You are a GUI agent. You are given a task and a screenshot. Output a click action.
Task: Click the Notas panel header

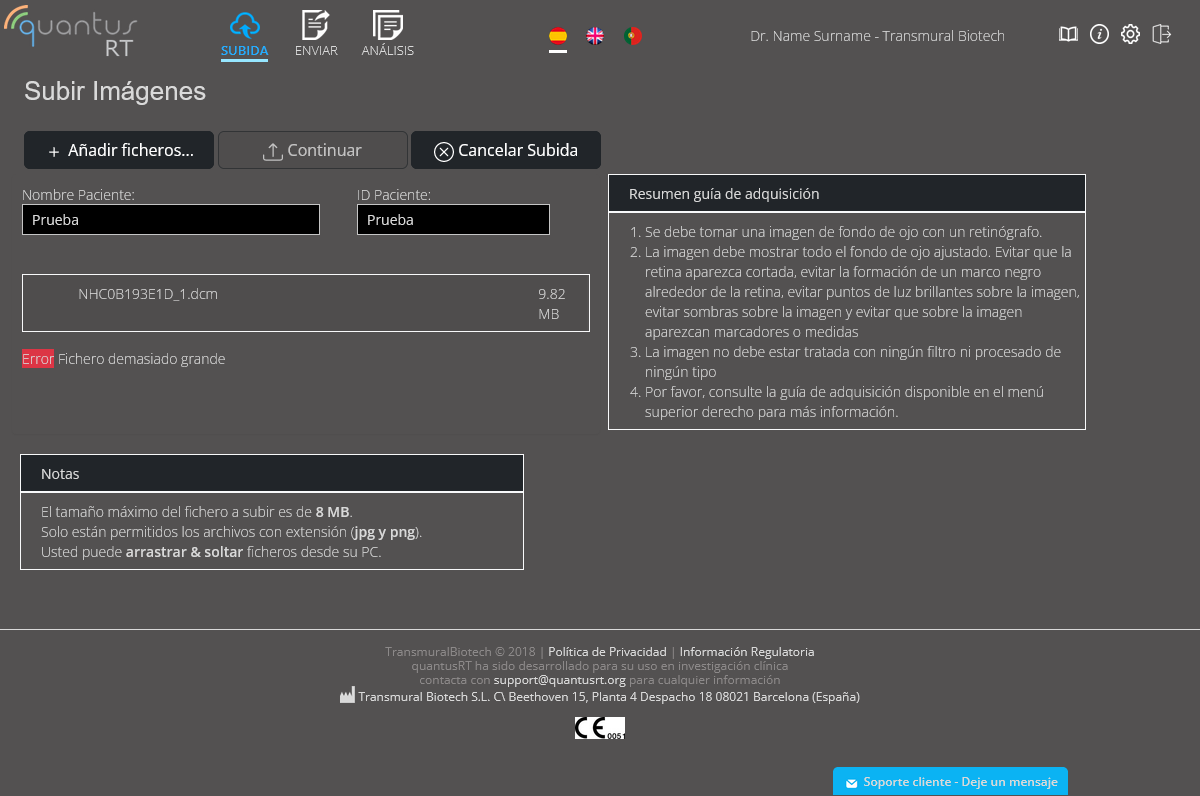(x=272, y=474)
